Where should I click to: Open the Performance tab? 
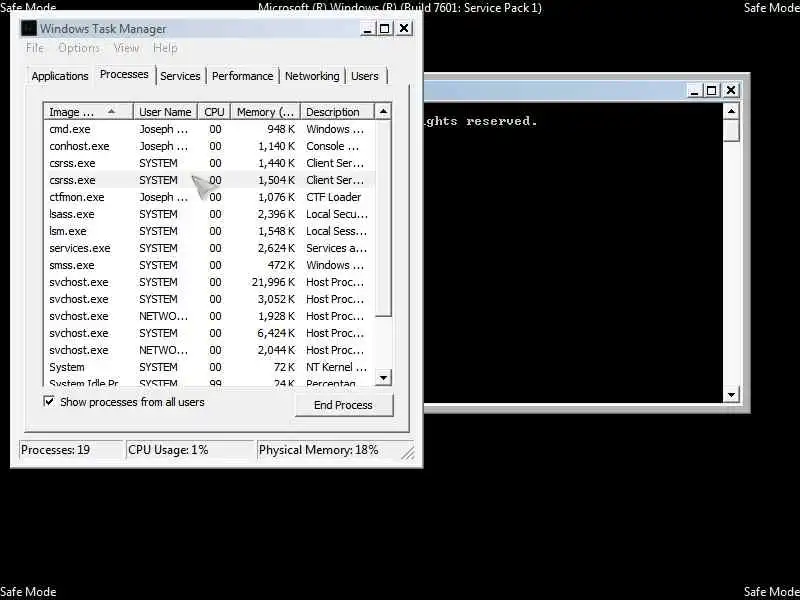click(x=242, y=76)
